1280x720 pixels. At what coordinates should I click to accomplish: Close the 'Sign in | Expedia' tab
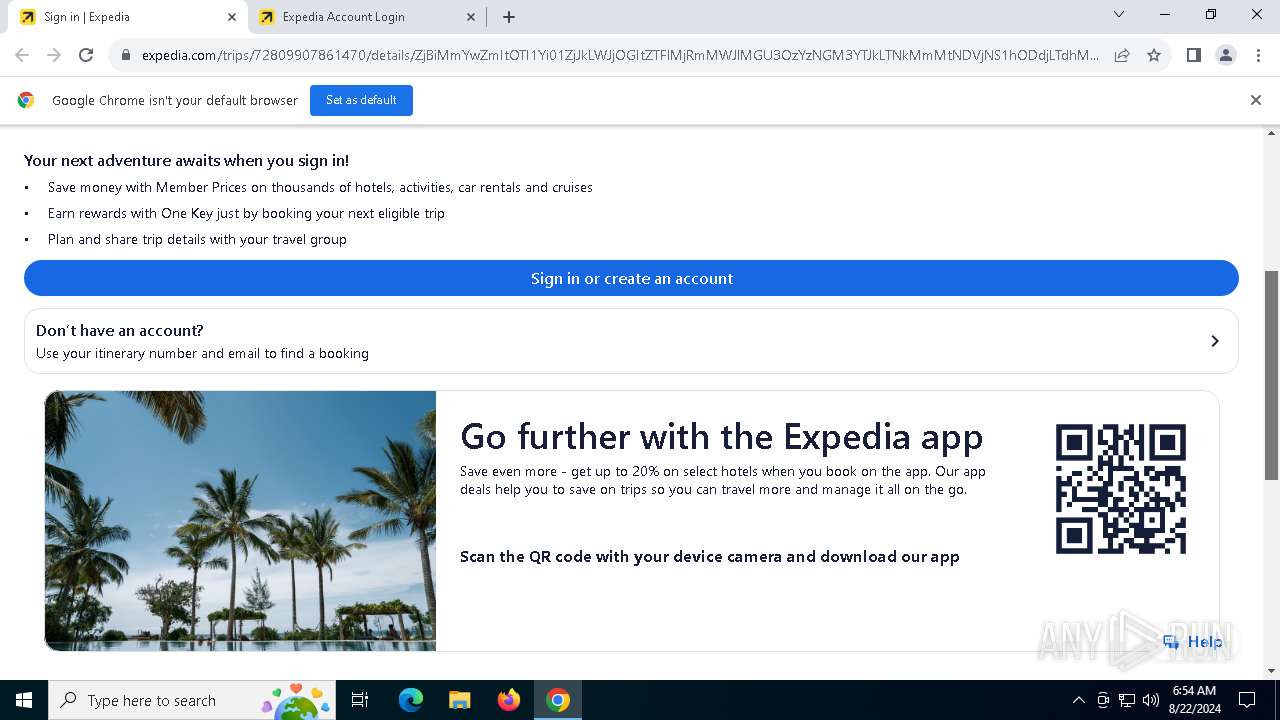point(232,17)
